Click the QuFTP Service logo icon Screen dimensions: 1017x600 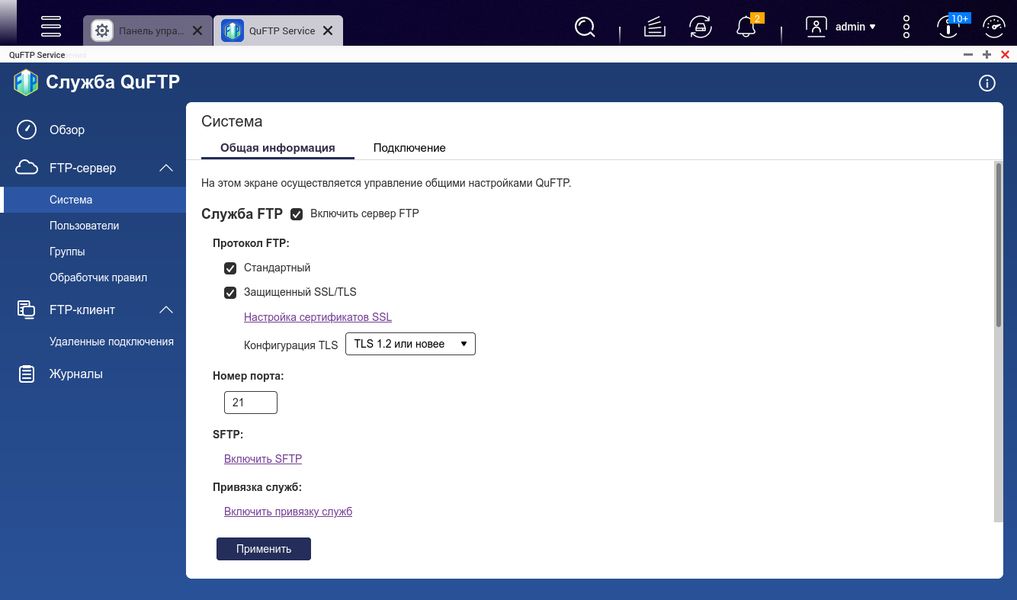click(x=26, y=82)
